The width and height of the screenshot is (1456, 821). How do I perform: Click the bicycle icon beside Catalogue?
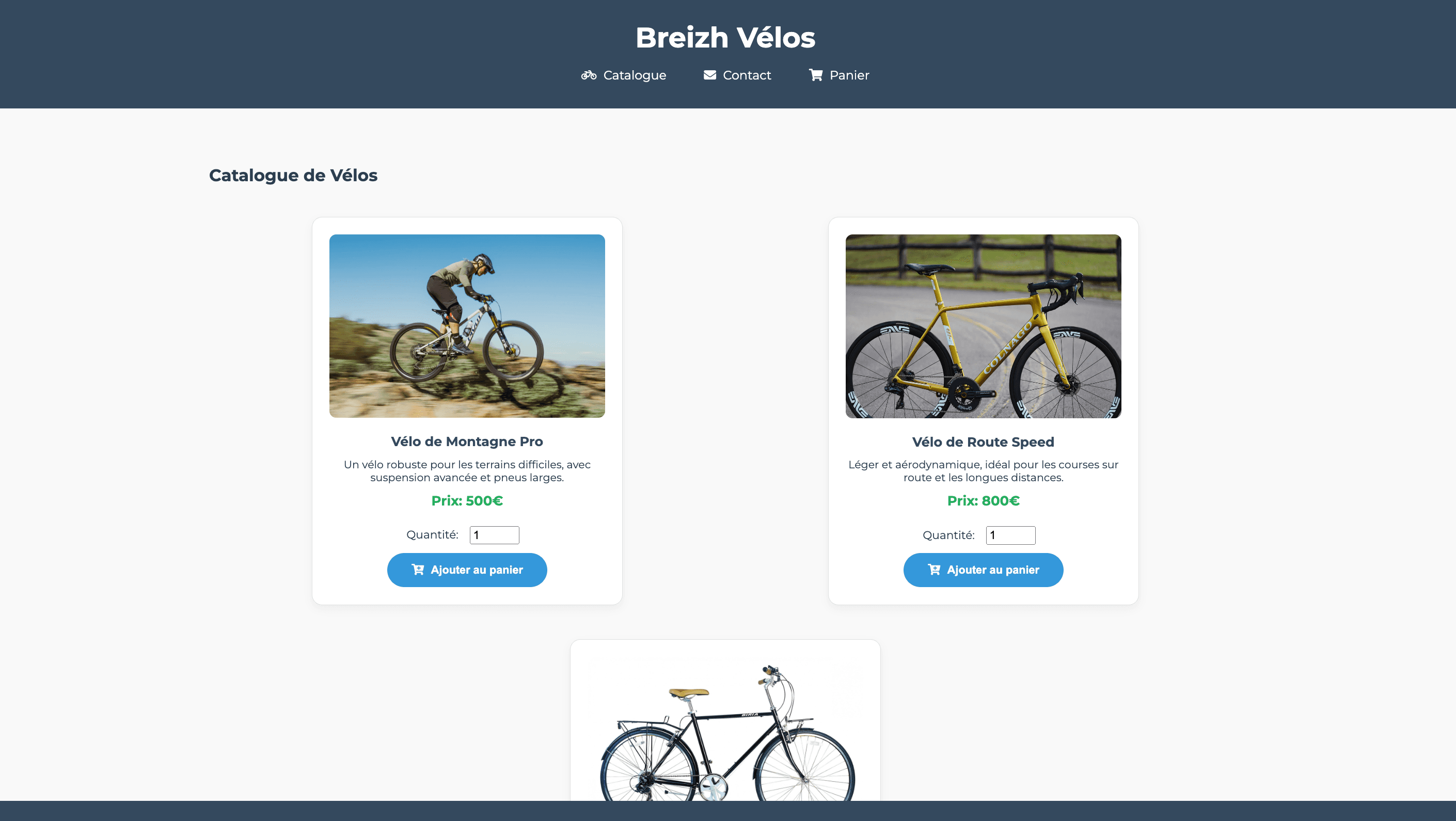(588, 75)
